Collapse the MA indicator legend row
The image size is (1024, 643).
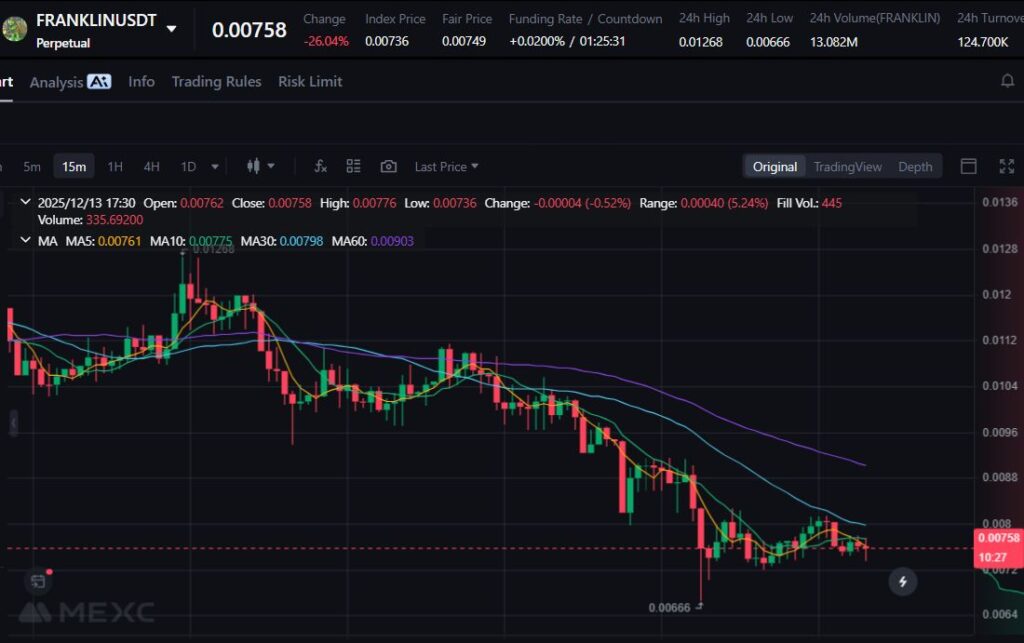(25, 241)
